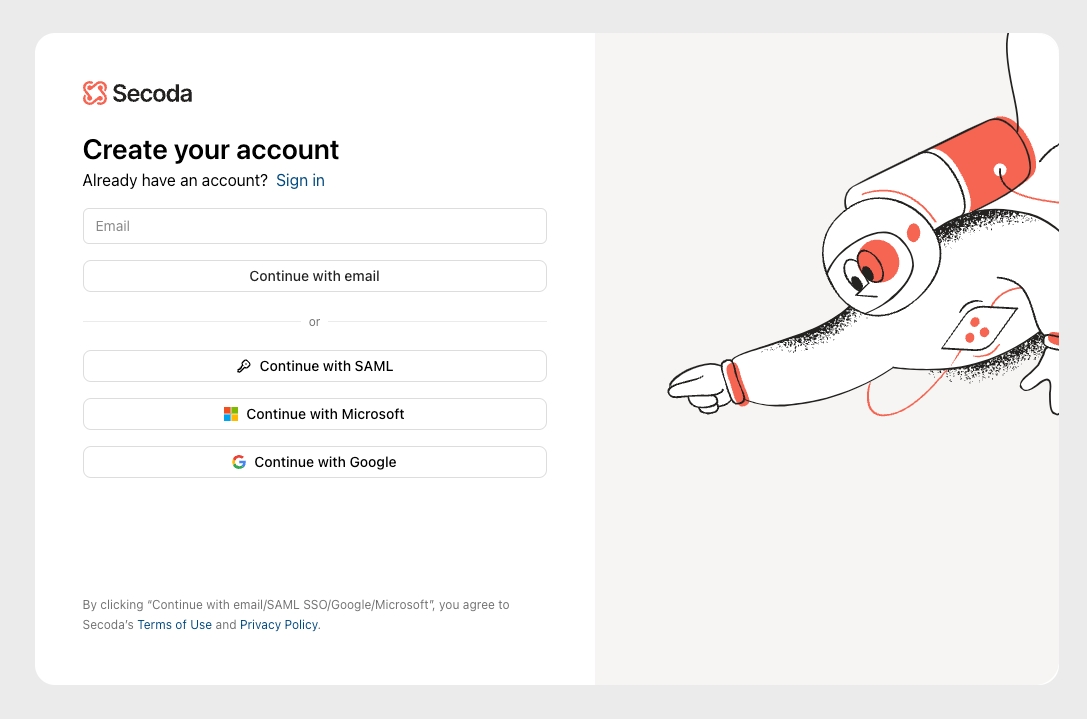Click the astronaut's helmet in the illustration
This screenshot has width=1087, height=719.
pos(881,261)
